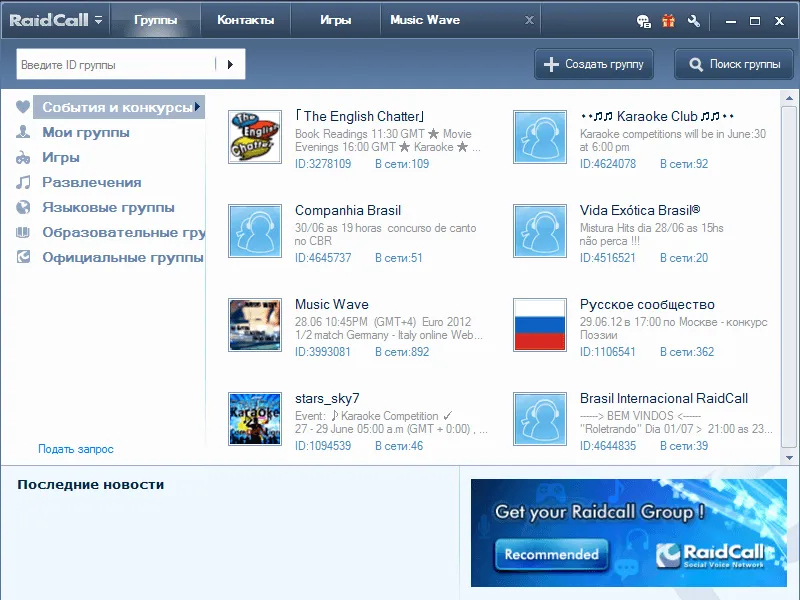Click the vertical scrollbar track of group list
This screenshot has width=800, height=600.
tap(789, 278)
